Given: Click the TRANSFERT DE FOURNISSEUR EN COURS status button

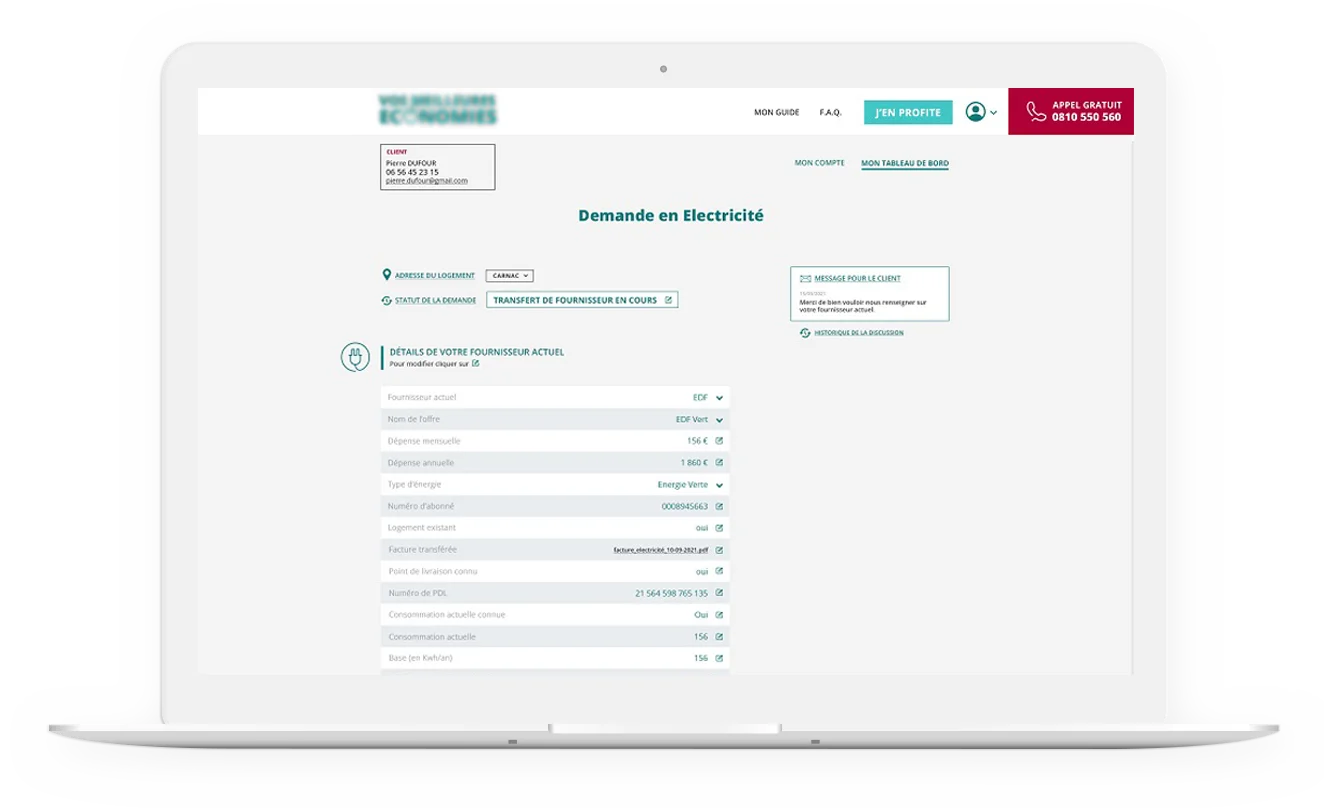Looking at the screenshot, I should (x=582, y=300).
